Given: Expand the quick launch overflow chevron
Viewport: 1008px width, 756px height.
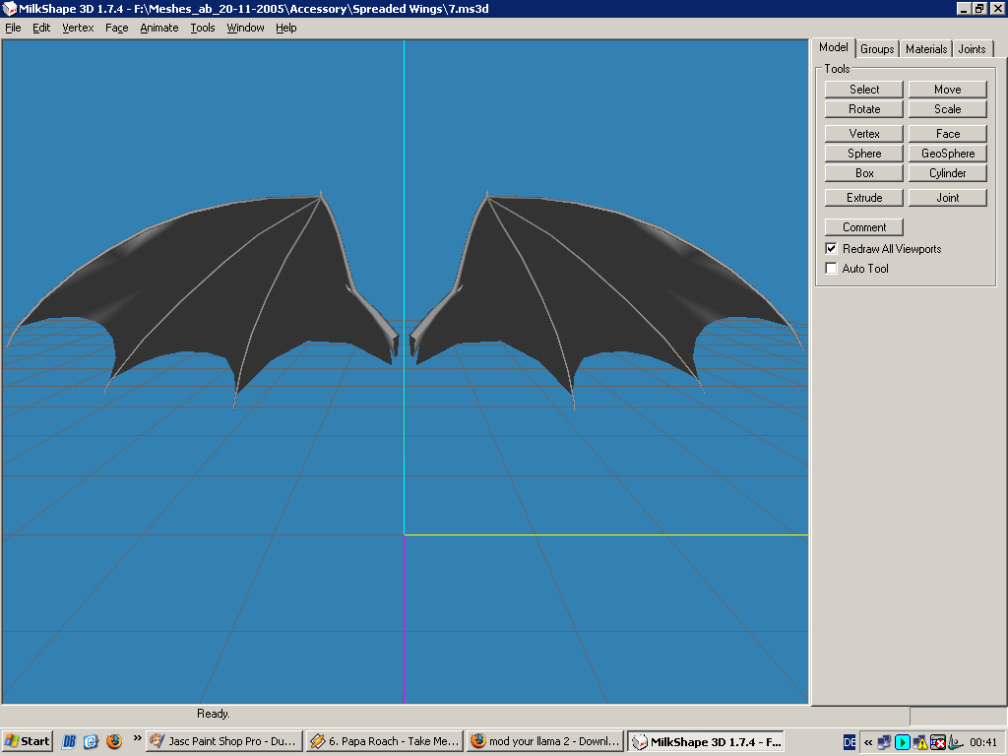Looking at the screenshot, I should pos(137,738).
